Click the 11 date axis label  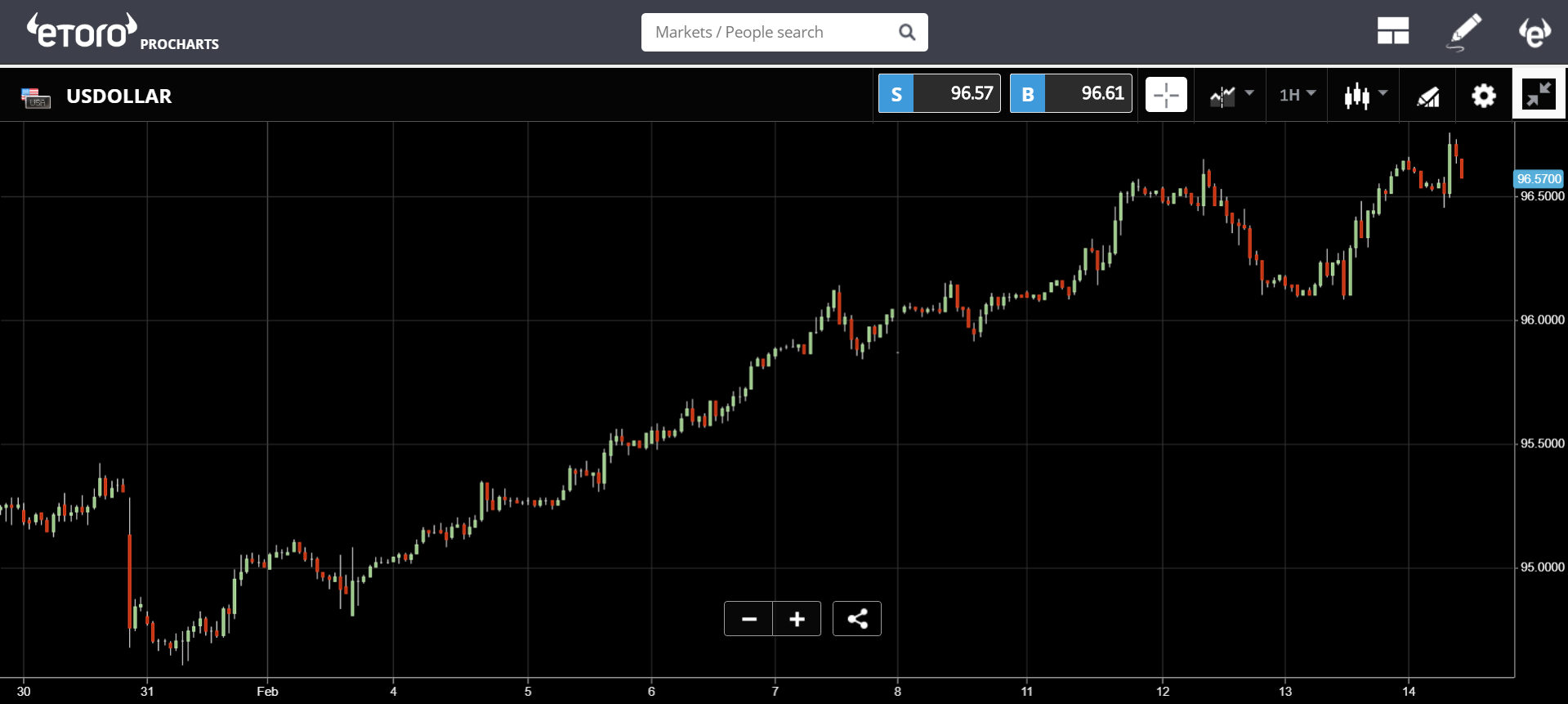point(1027,692)
